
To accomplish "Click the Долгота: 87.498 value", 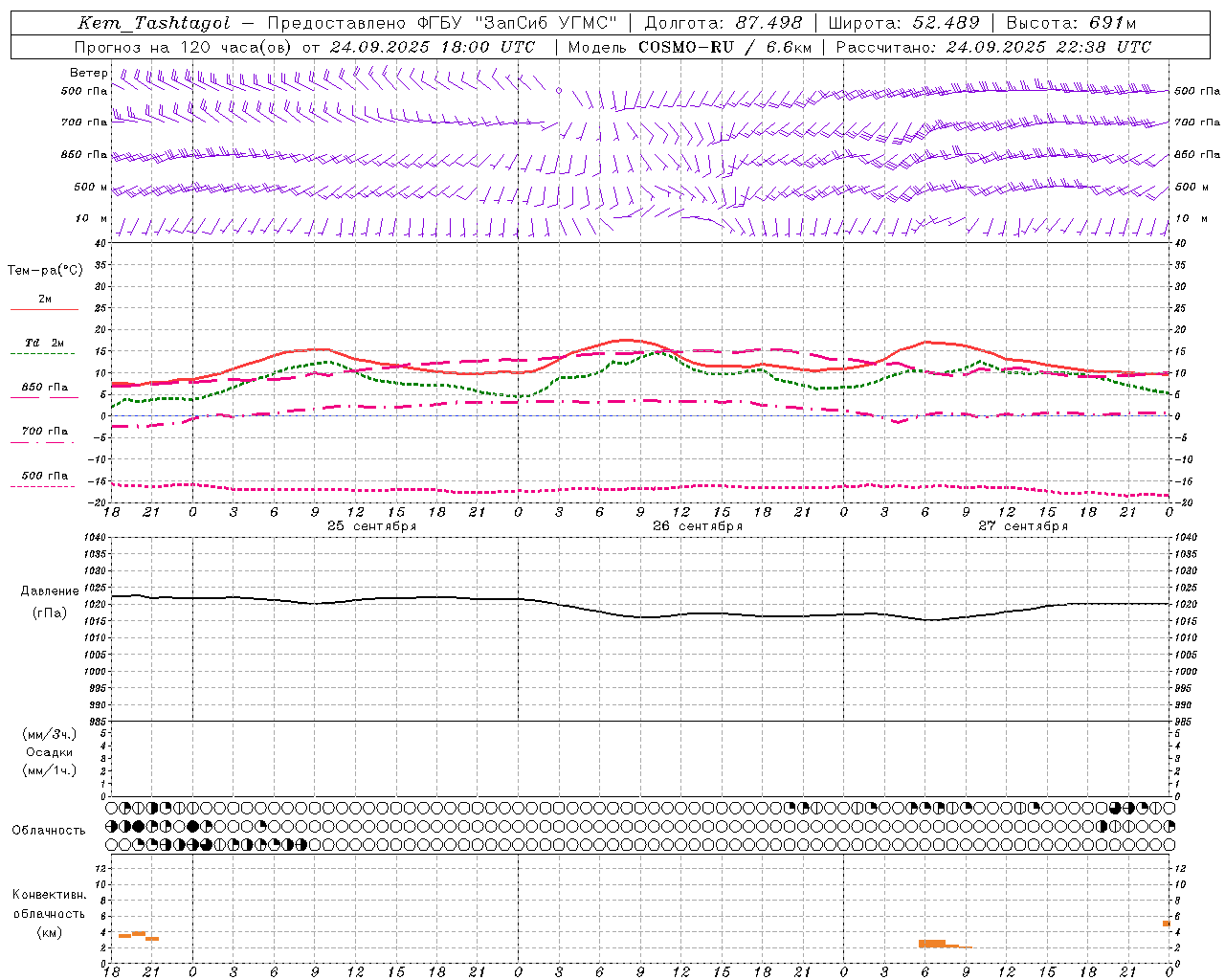I will [724, 23].
